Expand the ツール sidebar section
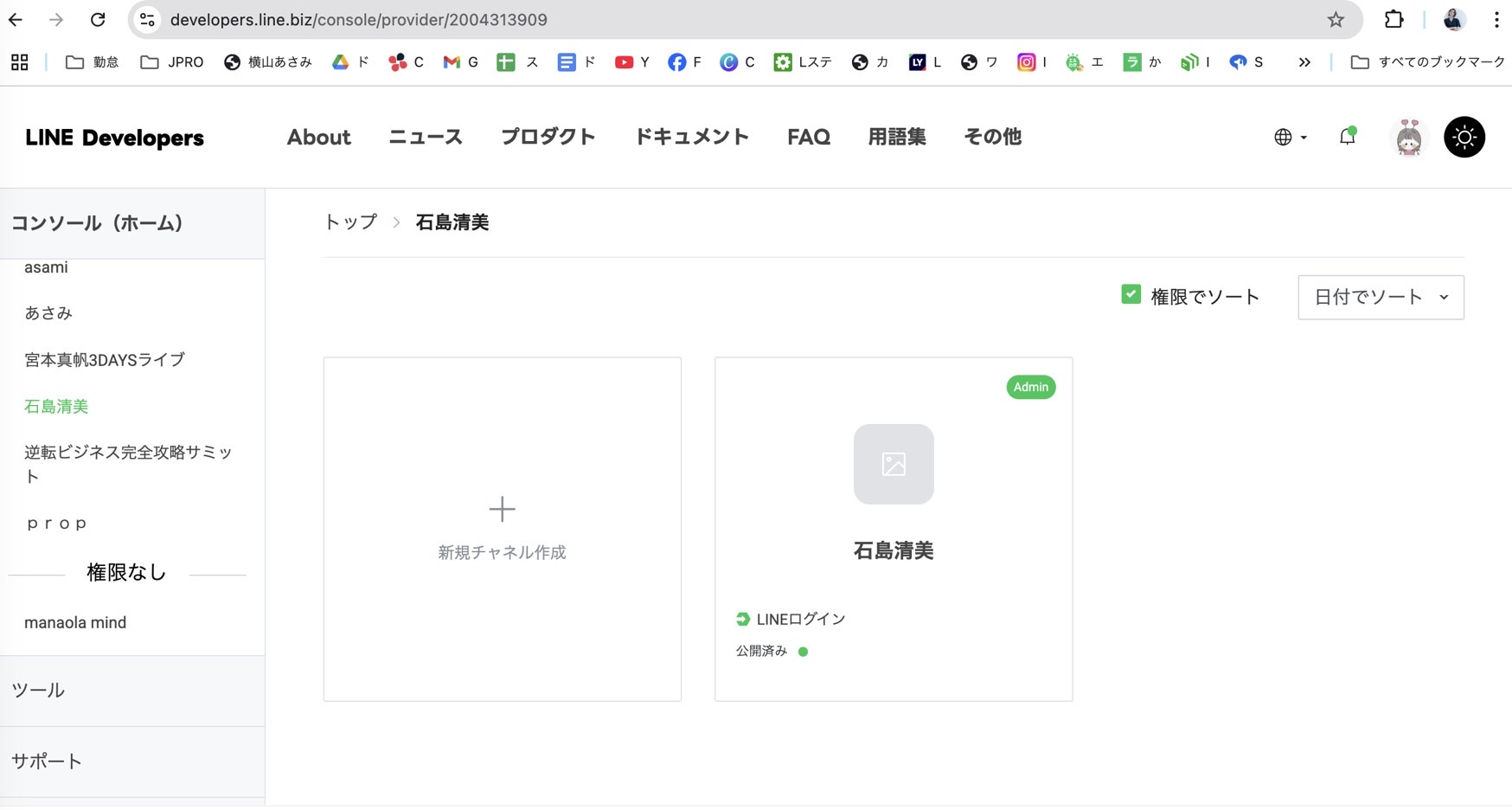The width and height of the screenshot is (1512, 810). point(132,691)
